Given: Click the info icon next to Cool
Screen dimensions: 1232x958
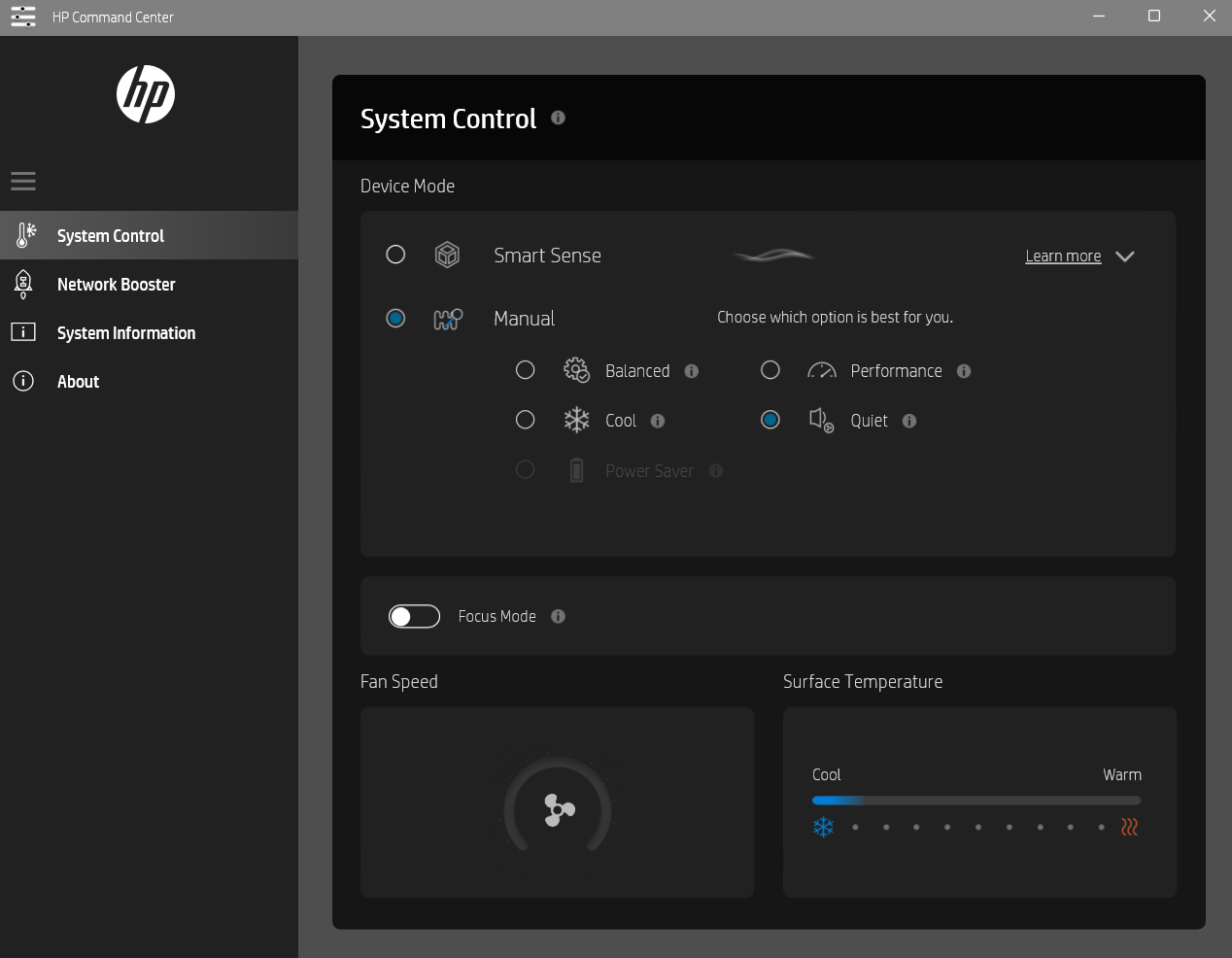Looking at the screenshot, I should coord(658,421).
